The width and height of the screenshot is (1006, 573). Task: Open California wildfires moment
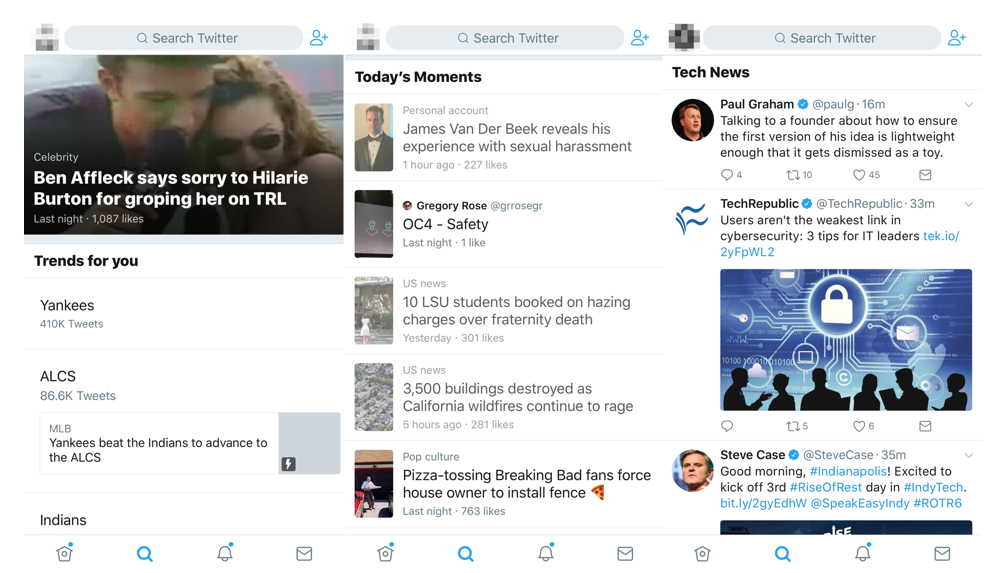pos(504,397)
